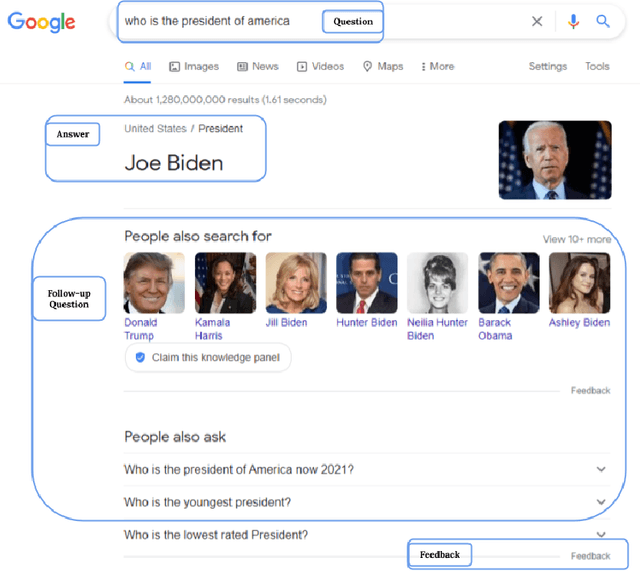Open the More options menu
Image resolution: width=640 pixels, height=571 pixels.
(437, 66)
